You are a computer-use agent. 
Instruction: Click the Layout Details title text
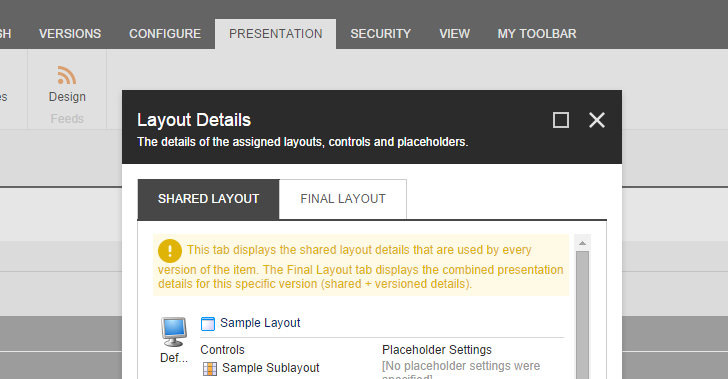click(194, 120)
